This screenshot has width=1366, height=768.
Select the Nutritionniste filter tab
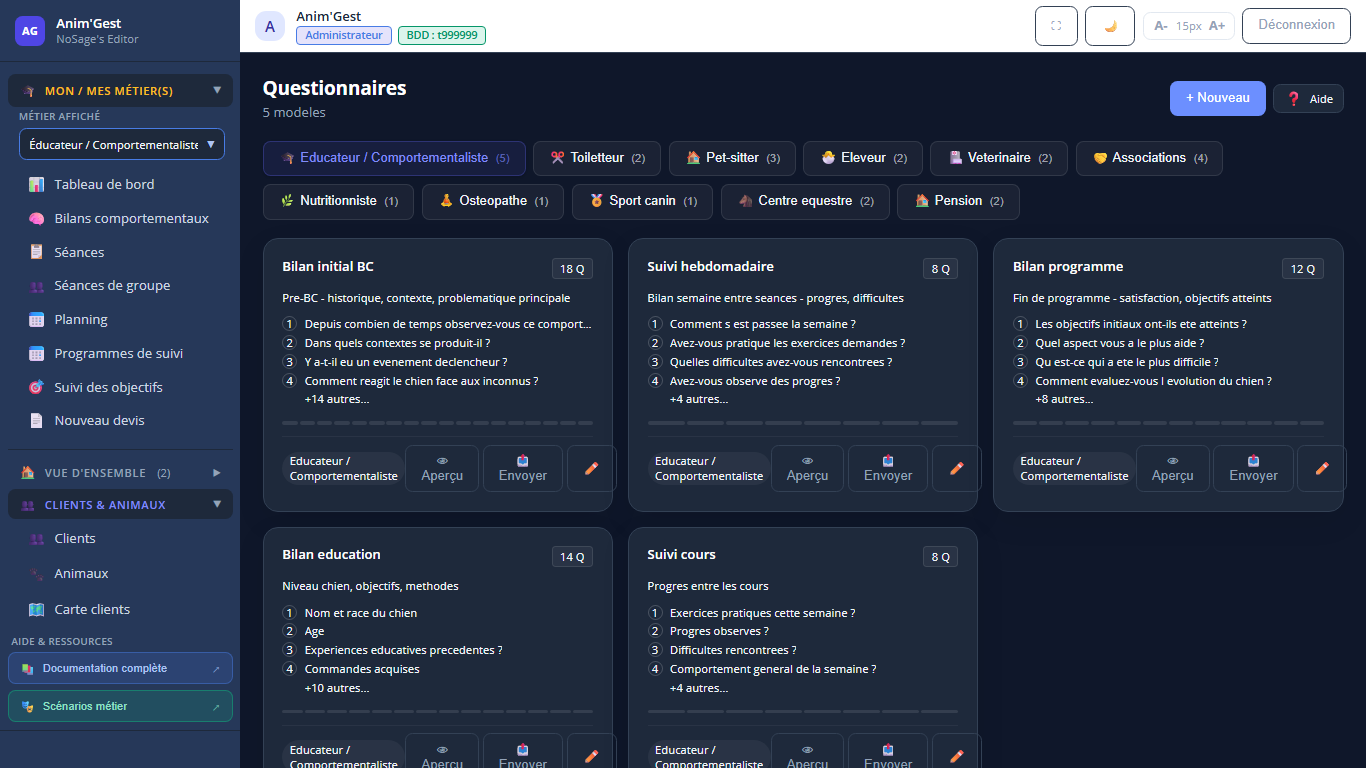point(338,201)
